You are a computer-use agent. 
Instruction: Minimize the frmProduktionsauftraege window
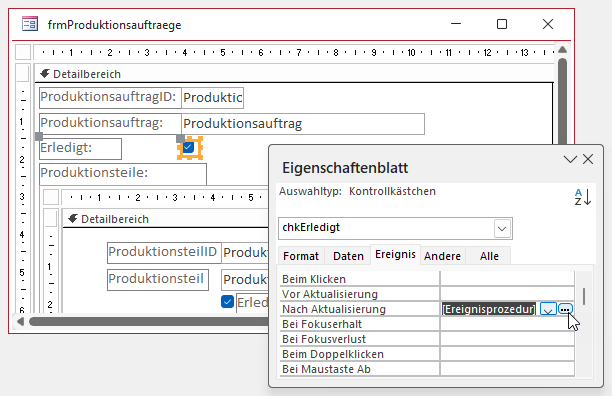456,24
